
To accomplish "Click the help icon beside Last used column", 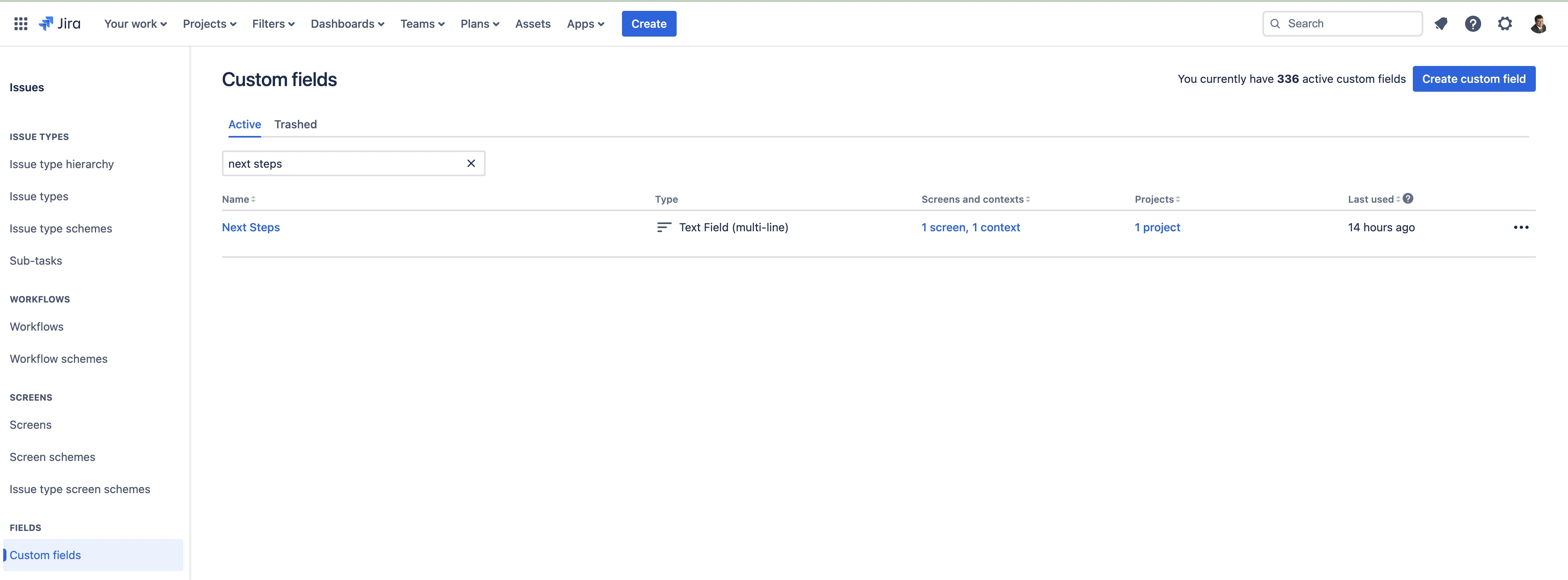I will (x=1408, y=198).
